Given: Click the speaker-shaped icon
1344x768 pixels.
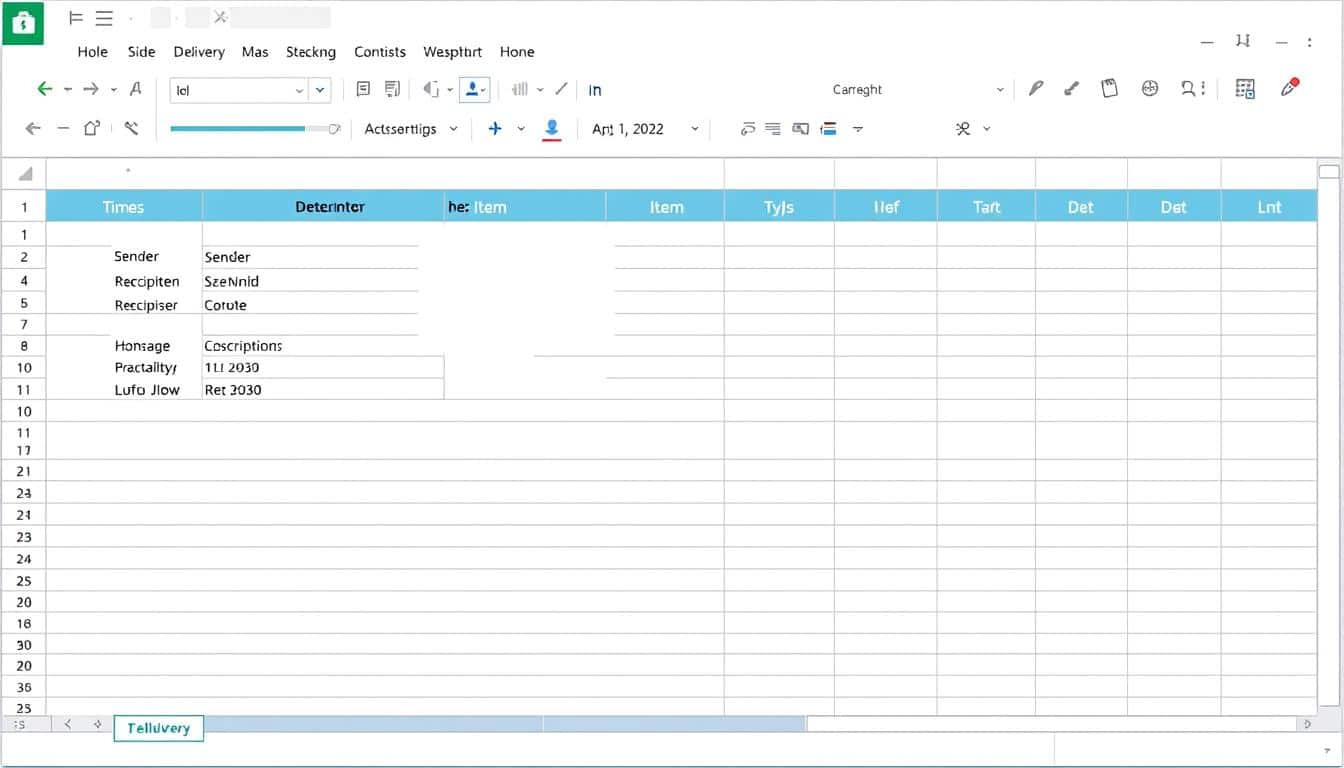Looking at the screenshot, I should (431, 89).
